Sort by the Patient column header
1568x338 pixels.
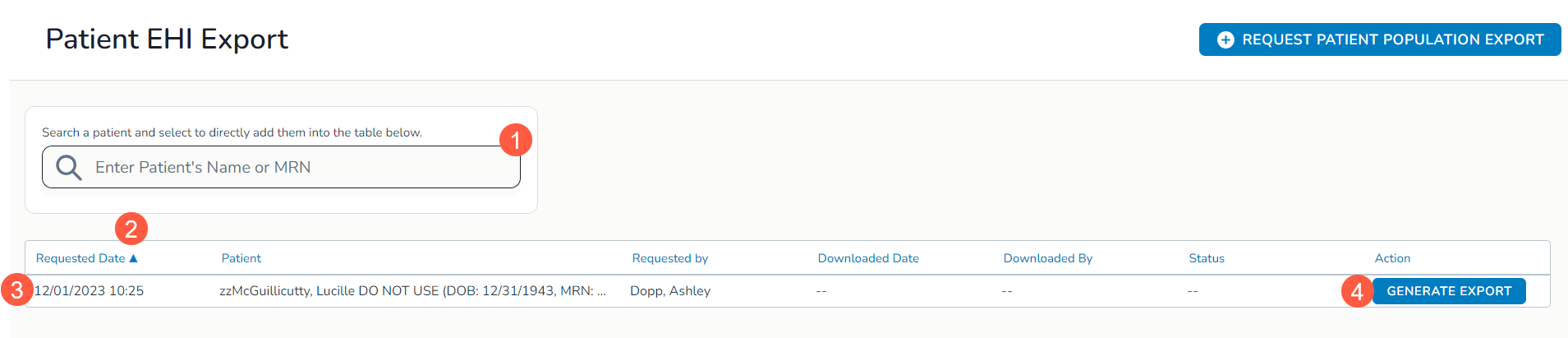(x=241, y=258)
